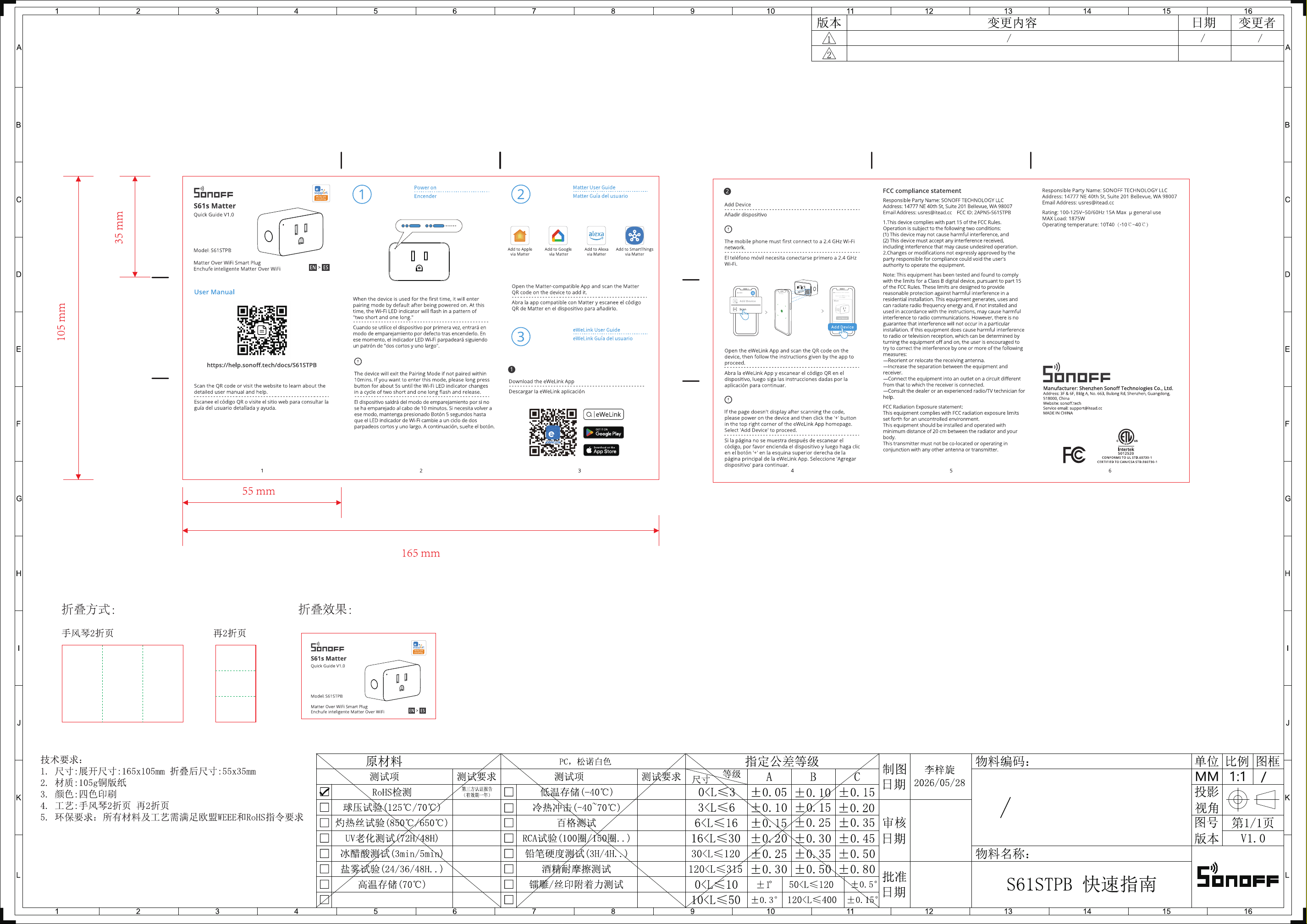Select the Alexa icon labeled Add to Alexa
This screenshot has height=924, width=1307.
coord(596,236)
